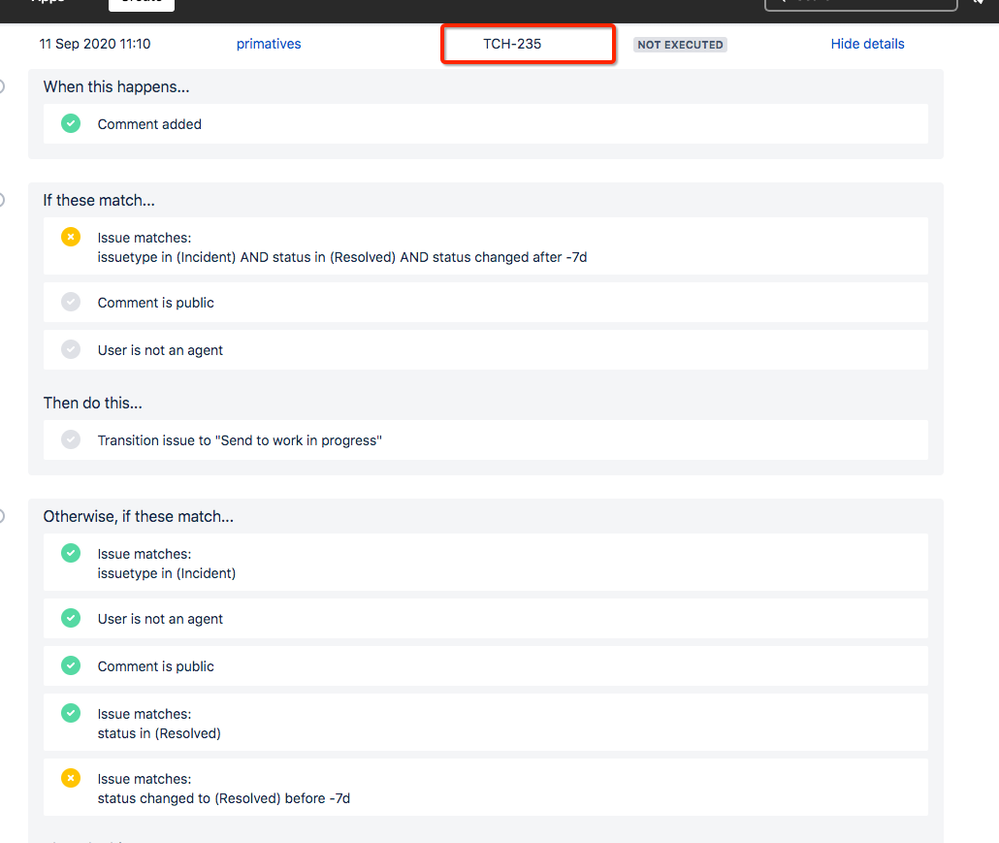
Task: Click the grey check beside "Comment is public" under "If these match"
Action: 71,302
